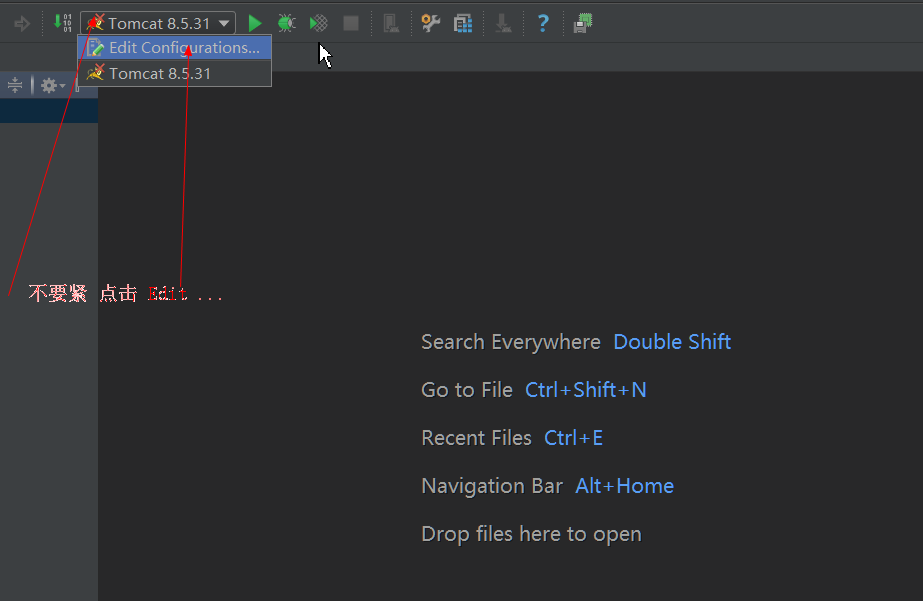This screenshot has width=923, height=601.
Task: Click the Double Shift shortcut hint
Action: (672, 342)
